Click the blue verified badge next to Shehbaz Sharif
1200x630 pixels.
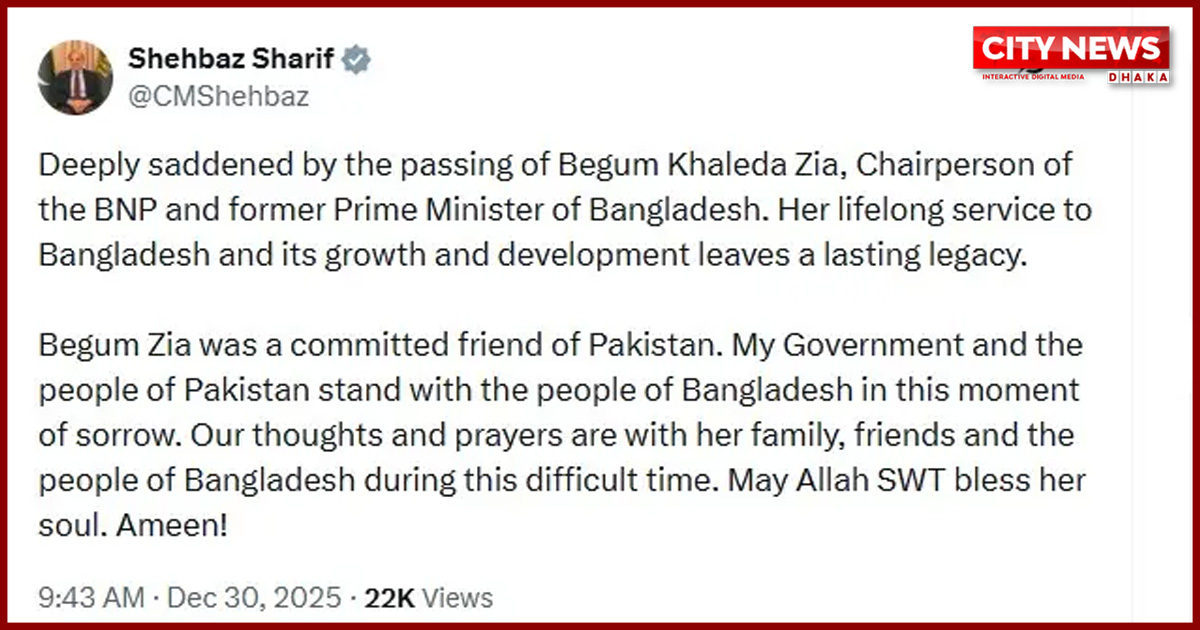[x=357, y=59]
